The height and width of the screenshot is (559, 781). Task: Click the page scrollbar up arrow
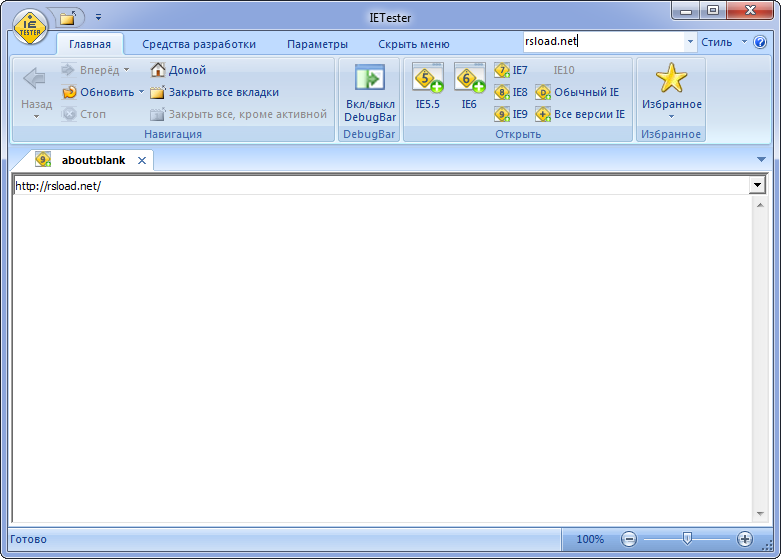pos(760,205)
